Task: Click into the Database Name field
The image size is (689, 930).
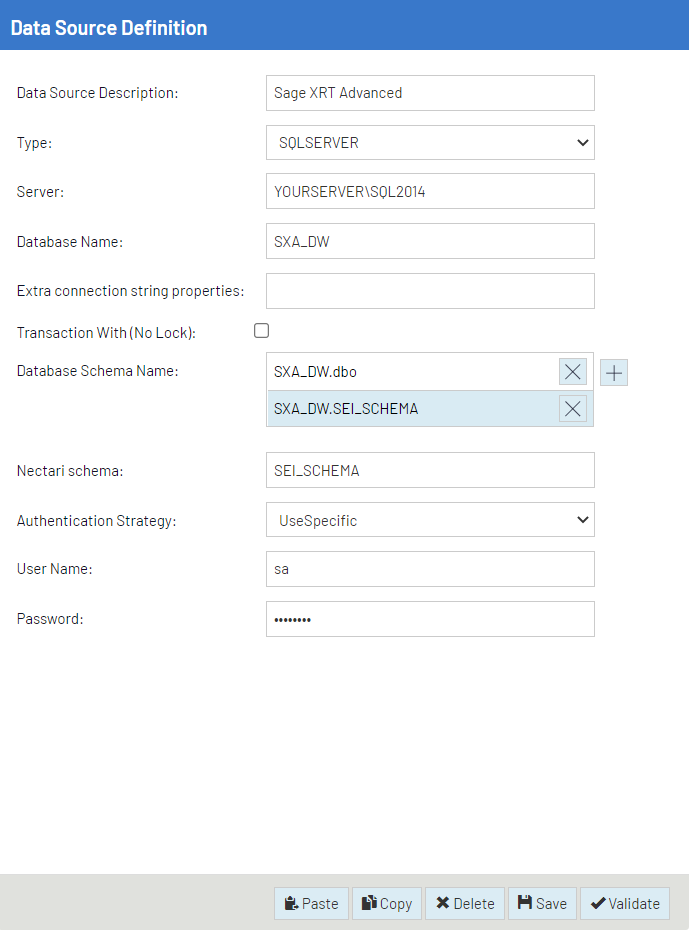Action: pyautogui.click(x=430, y=241)
